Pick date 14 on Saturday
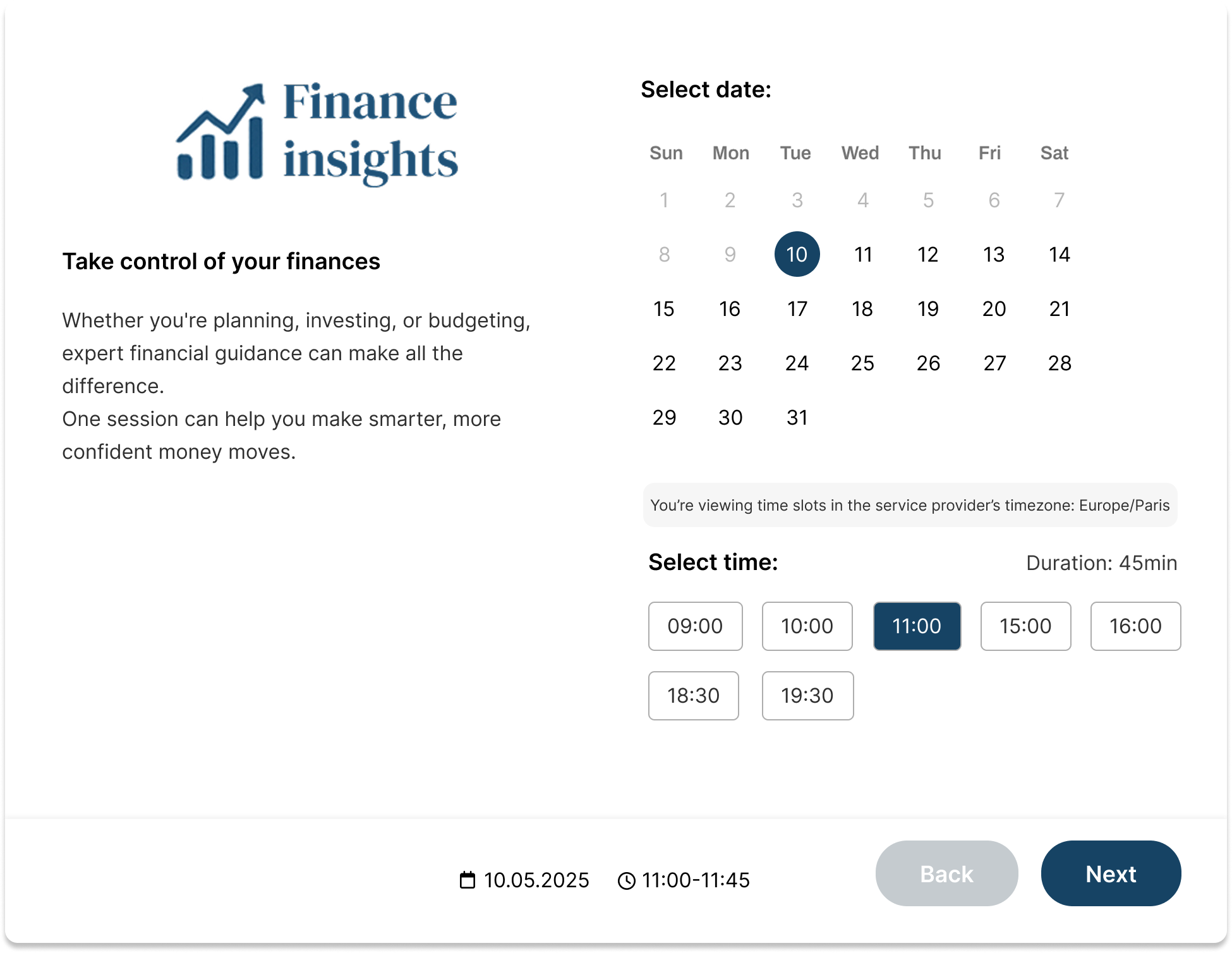1232x953 pixels. click(1060, 254)
